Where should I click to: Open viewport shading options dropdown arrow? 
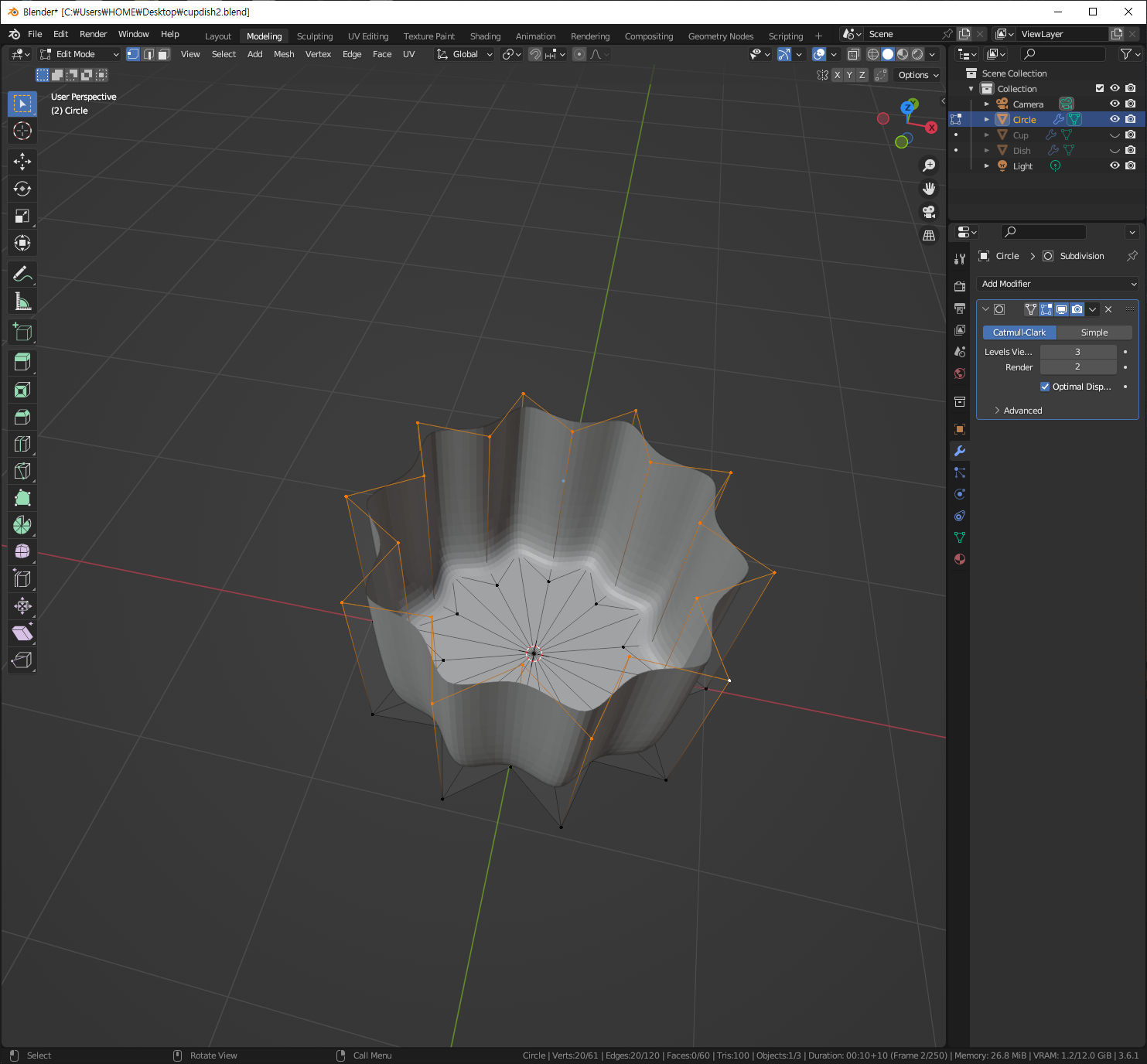pyautogui.click(x=933, y=54)
